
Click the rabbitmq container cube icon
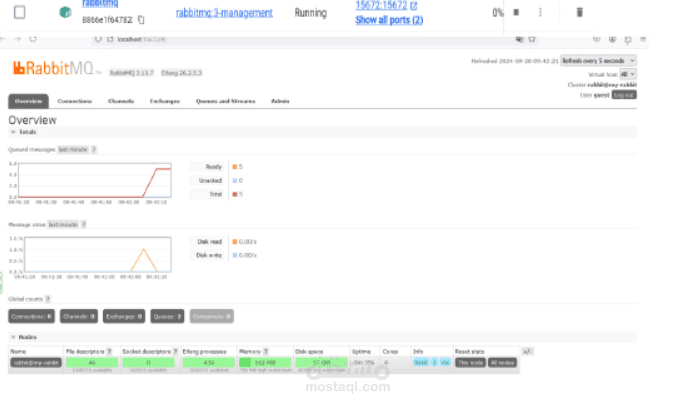pyautogui.click(x=65, y=12)
